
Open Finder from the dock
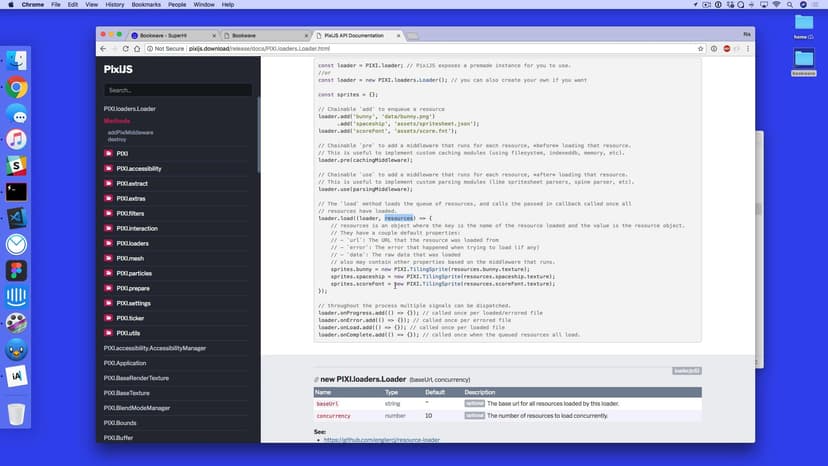[16, 61]
